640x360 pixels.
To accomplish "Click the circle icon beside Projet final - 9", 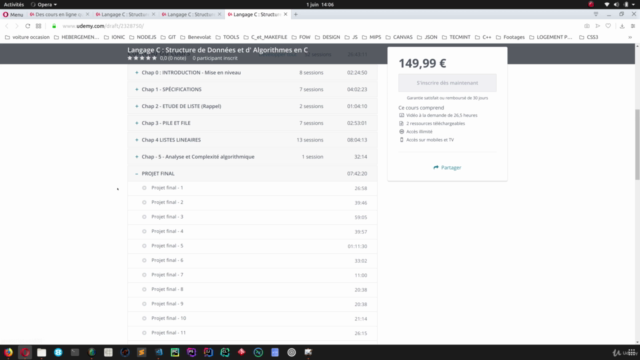I will point(144,304).
